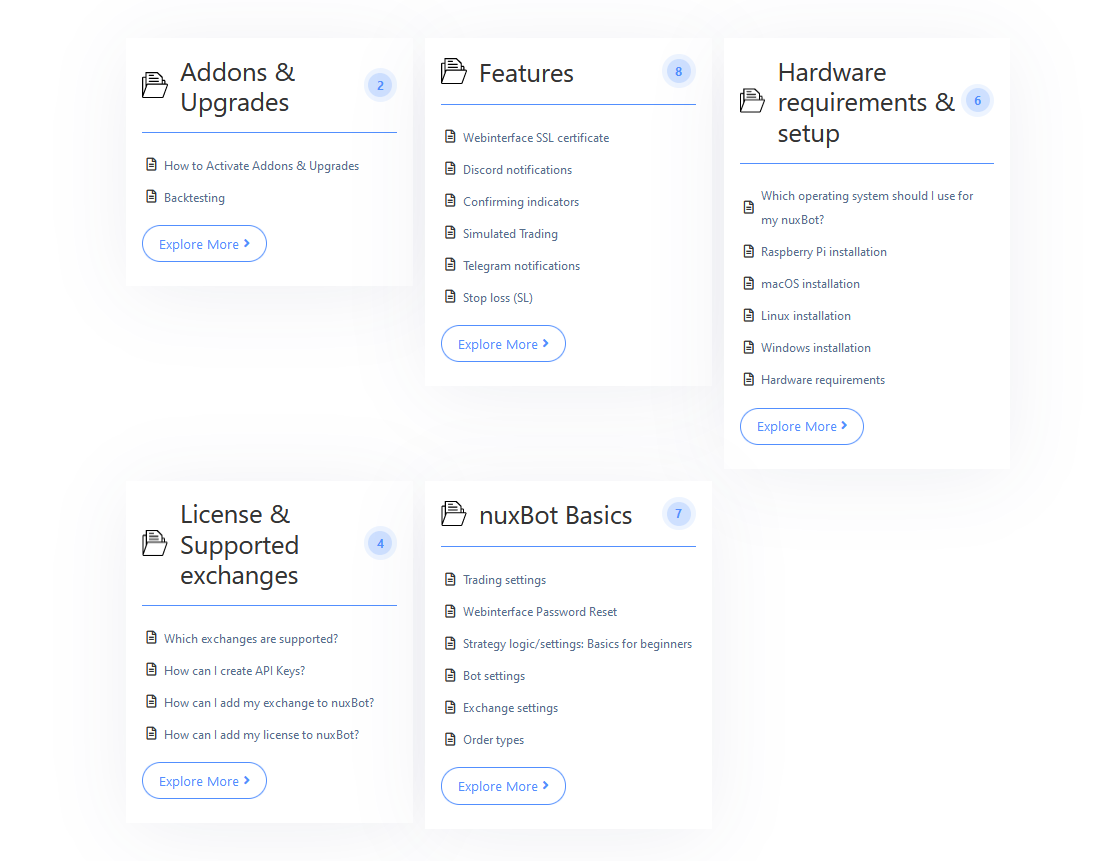Open Explore More under Features

click(x=503, y=344)
